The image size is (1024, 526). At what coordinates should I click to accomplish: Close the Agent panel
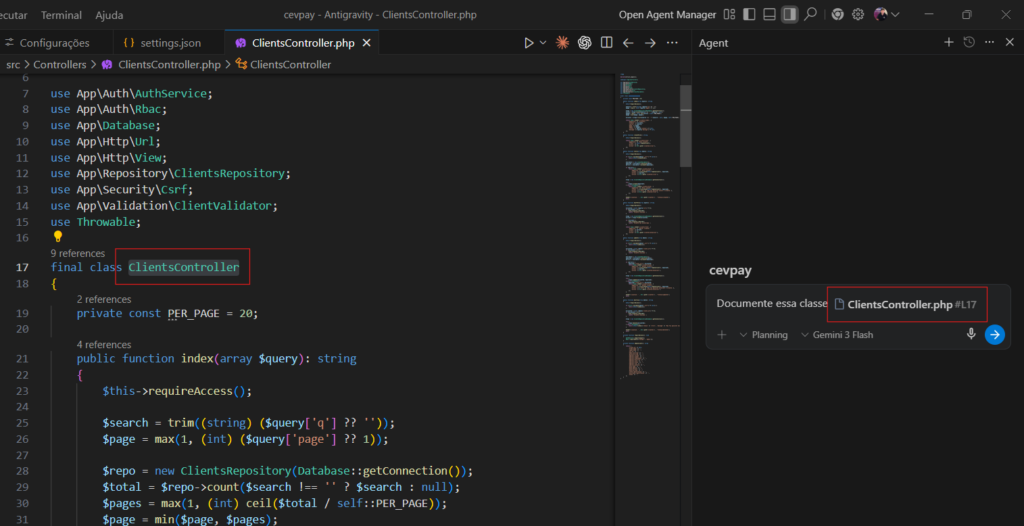coord(1009,42)
